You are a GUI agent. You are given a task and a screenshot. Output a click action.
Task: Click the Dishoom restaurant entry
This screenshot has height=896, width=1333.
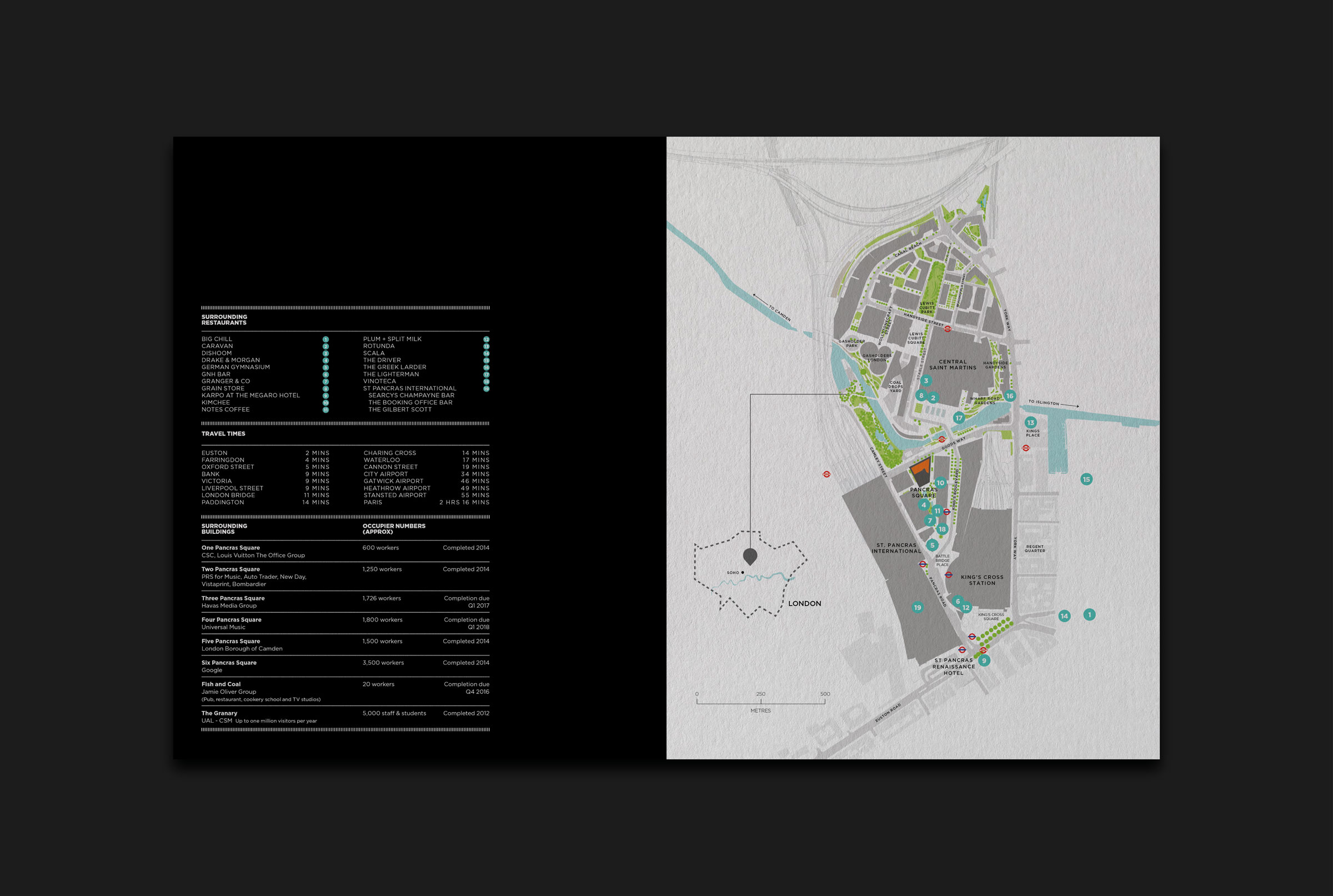217,353
